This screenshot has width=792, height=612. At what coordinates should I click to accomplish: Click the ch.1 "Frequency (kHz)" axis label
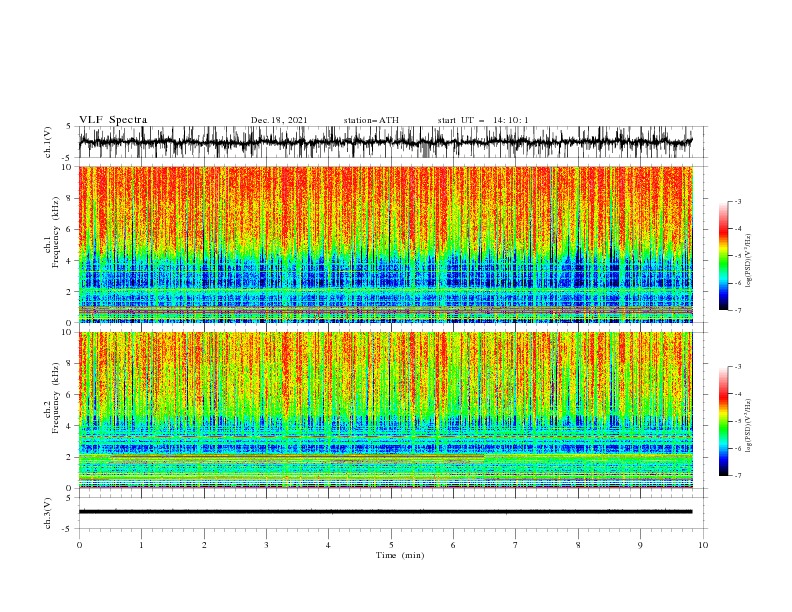(56, 232)
